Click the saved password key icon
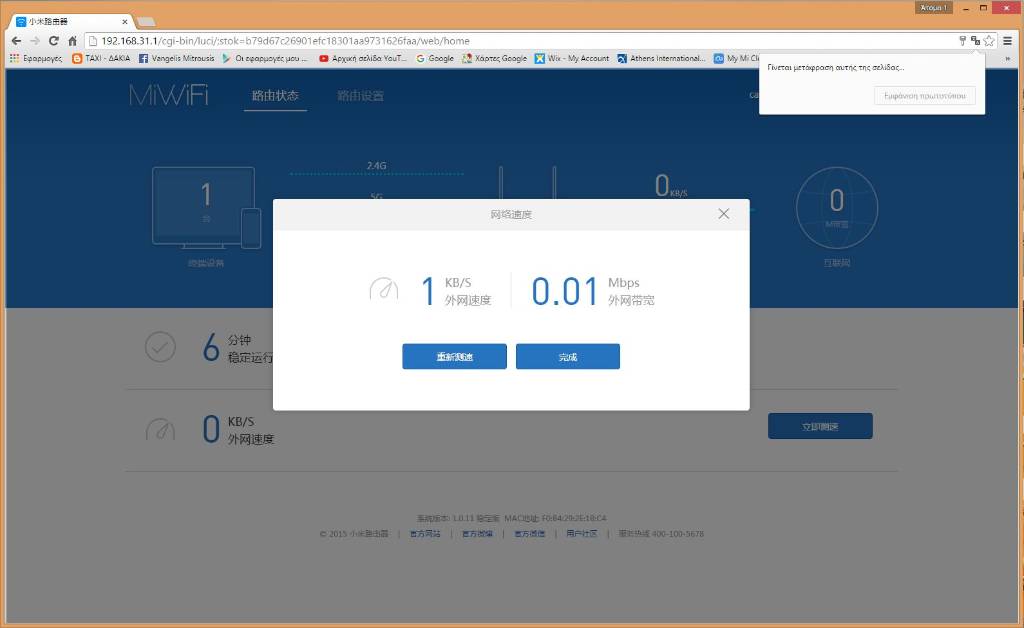1024x628 pixels. [x=962, y=41]
